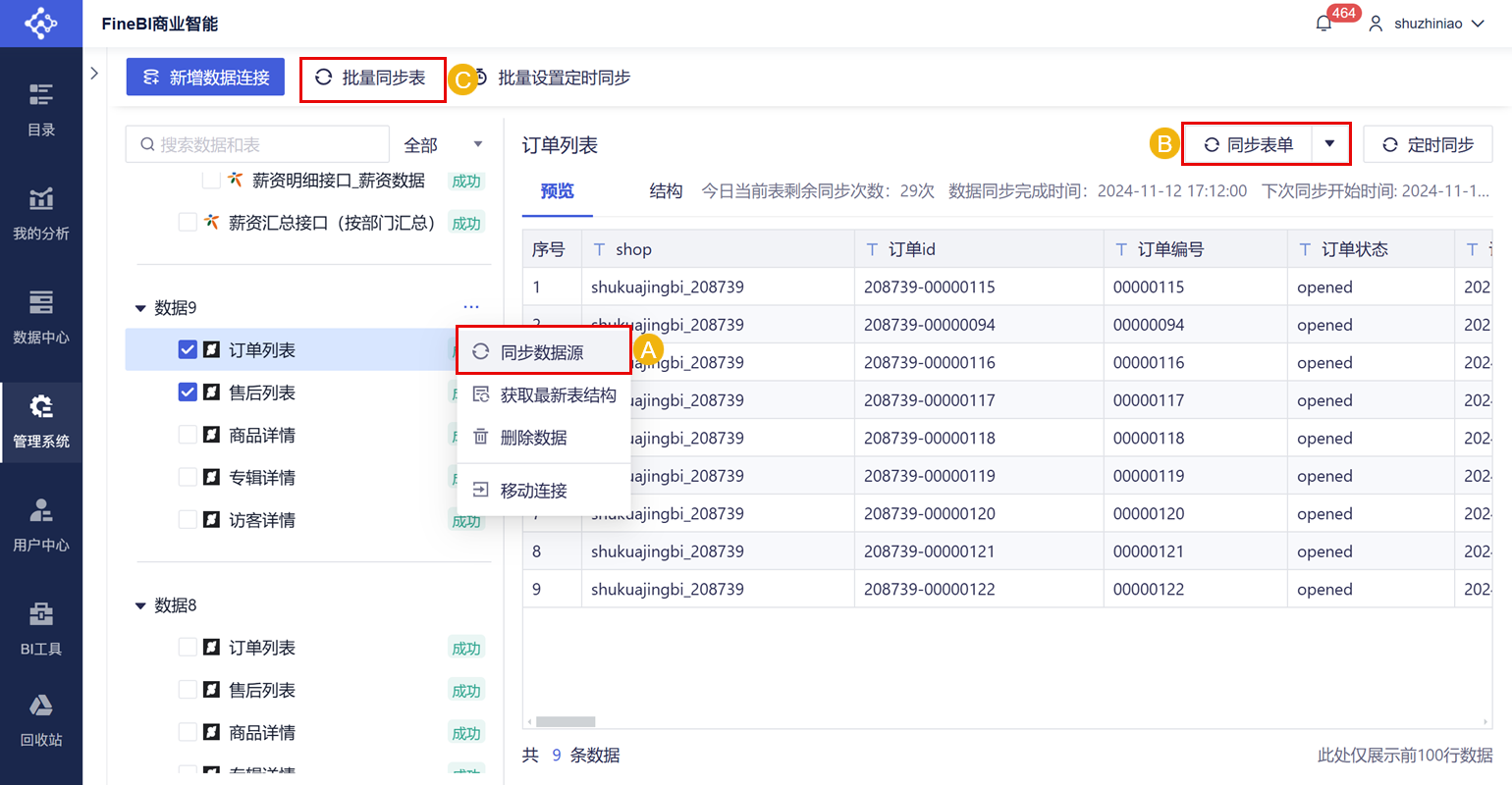
Task: Click the icon of 访客详情 table
Action: [x=211, y=520]
